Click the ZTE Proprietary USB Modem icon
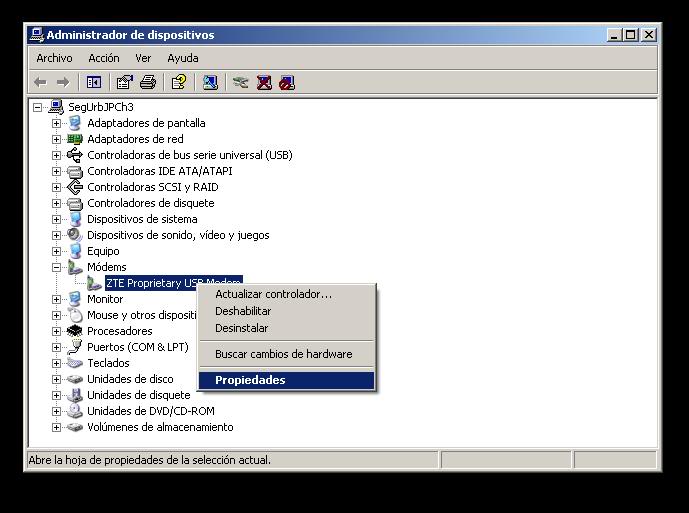This screenshot has height=513, width=689. 94,283
